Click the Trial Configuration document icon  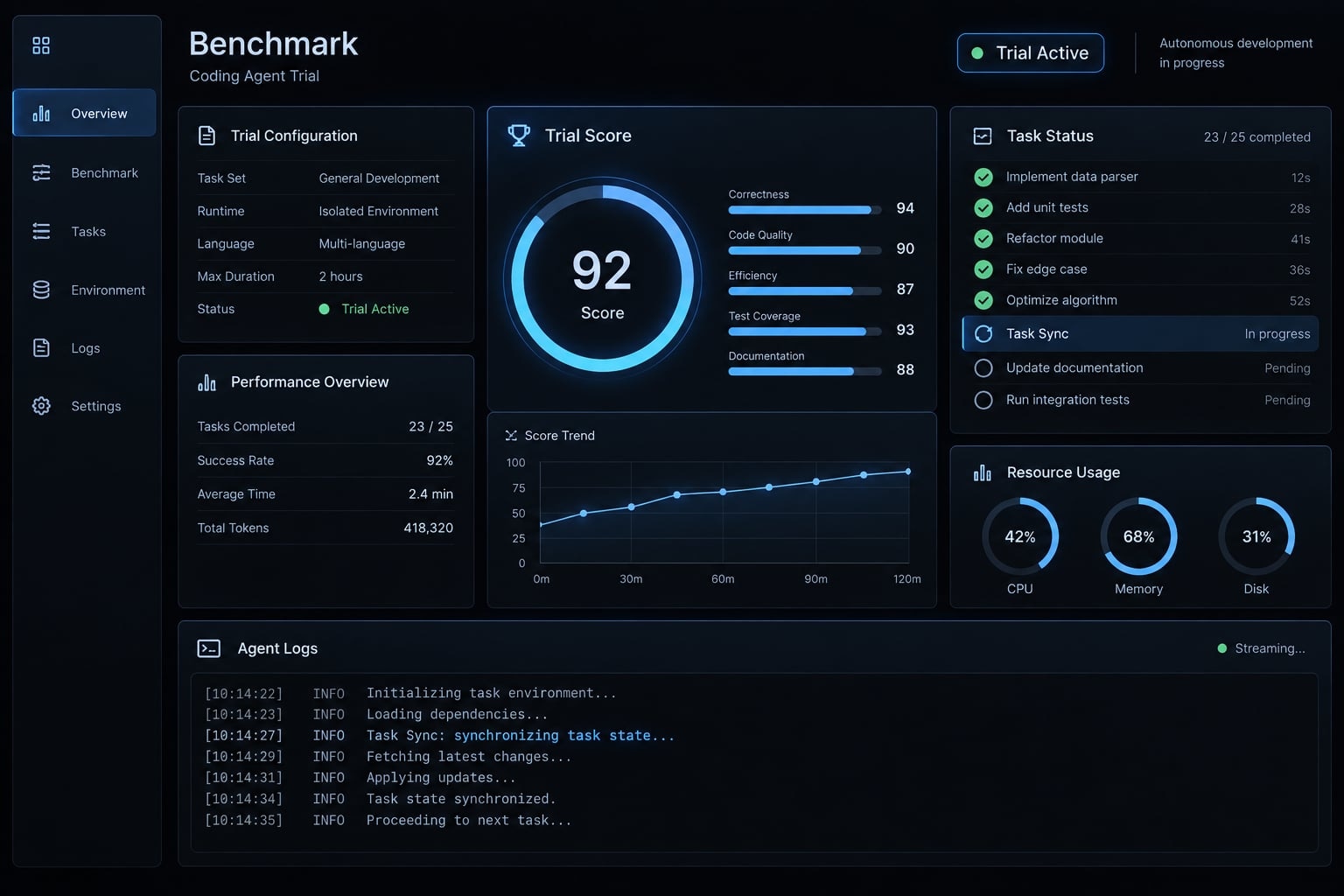(x=206, y=136)
